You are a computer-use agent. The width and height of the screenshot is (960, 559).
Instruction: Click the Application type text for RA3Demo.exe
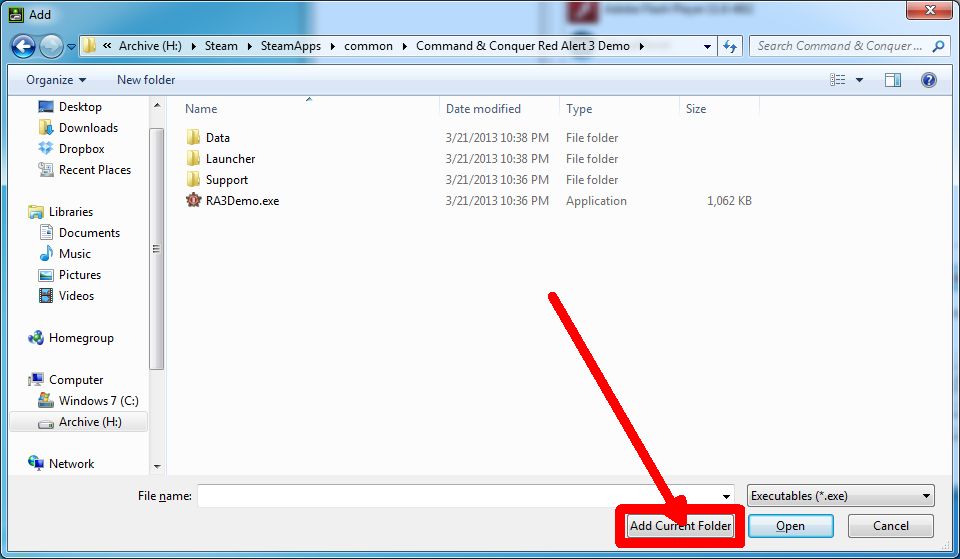(596, 201)
